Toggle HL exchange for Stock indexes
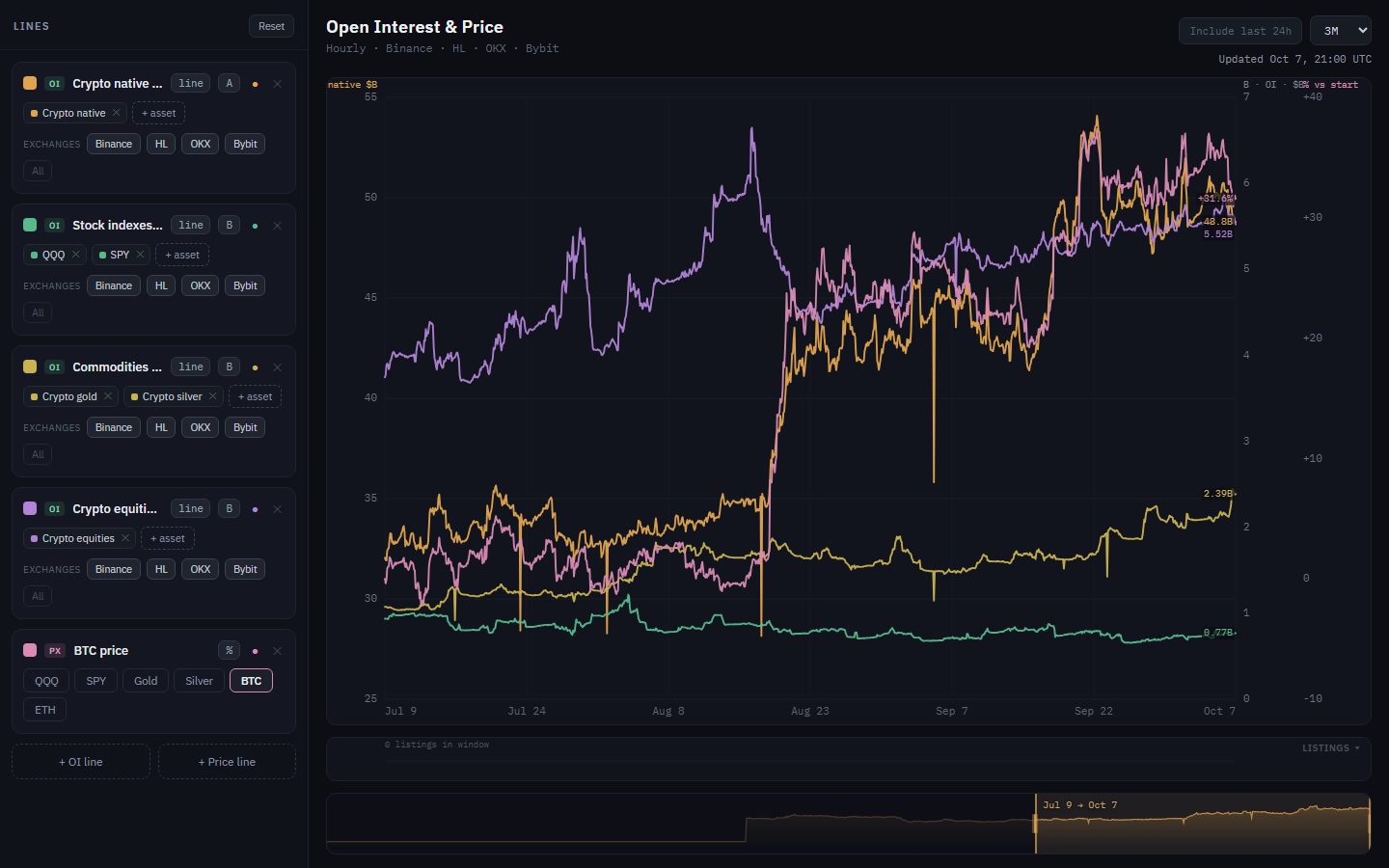Image resolution: width=1389 pixels, height=868 pixels. click(161, 285)
